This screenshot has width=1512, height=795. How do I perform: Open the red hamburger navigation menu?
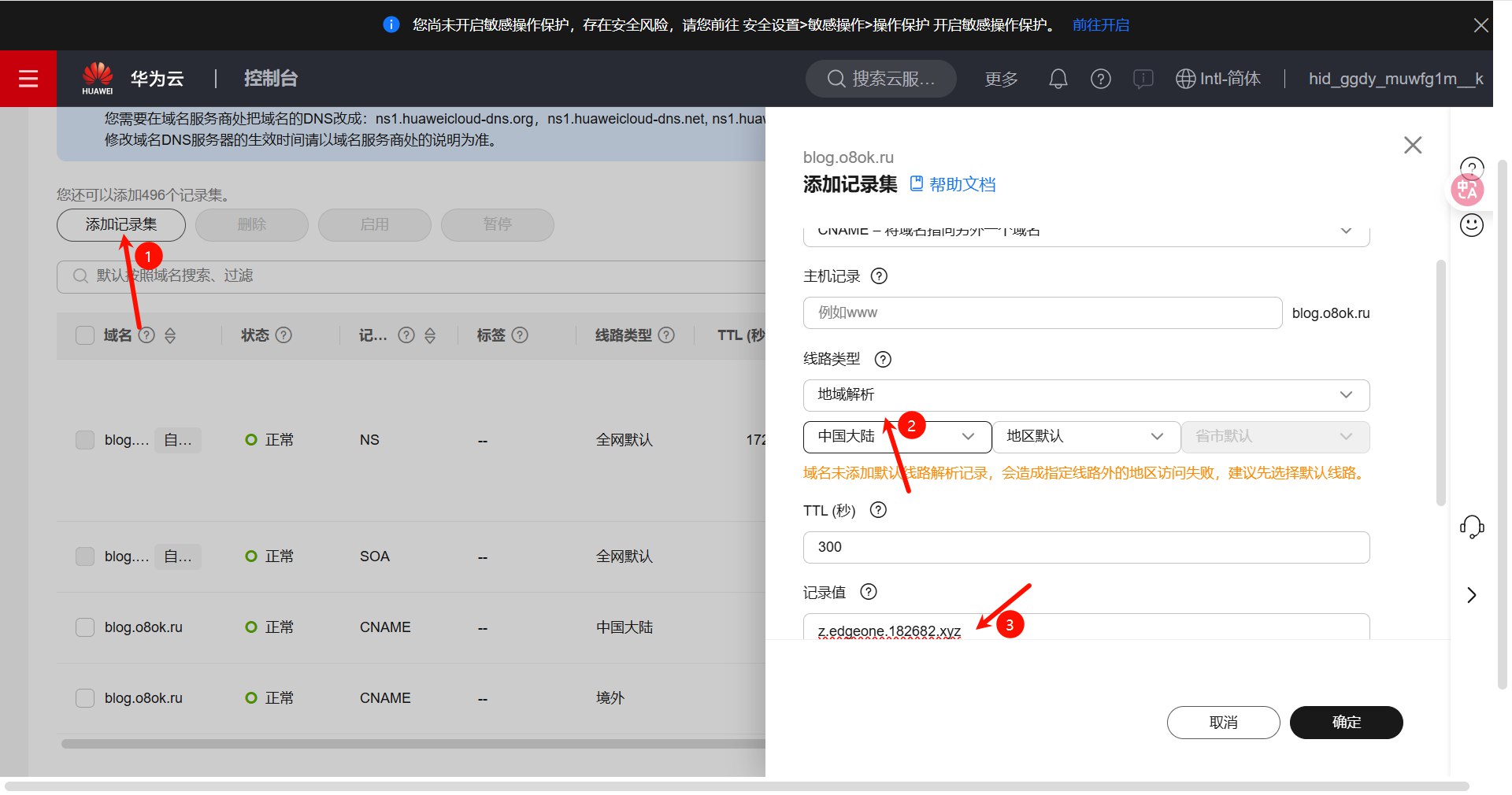tap(28, 79)
